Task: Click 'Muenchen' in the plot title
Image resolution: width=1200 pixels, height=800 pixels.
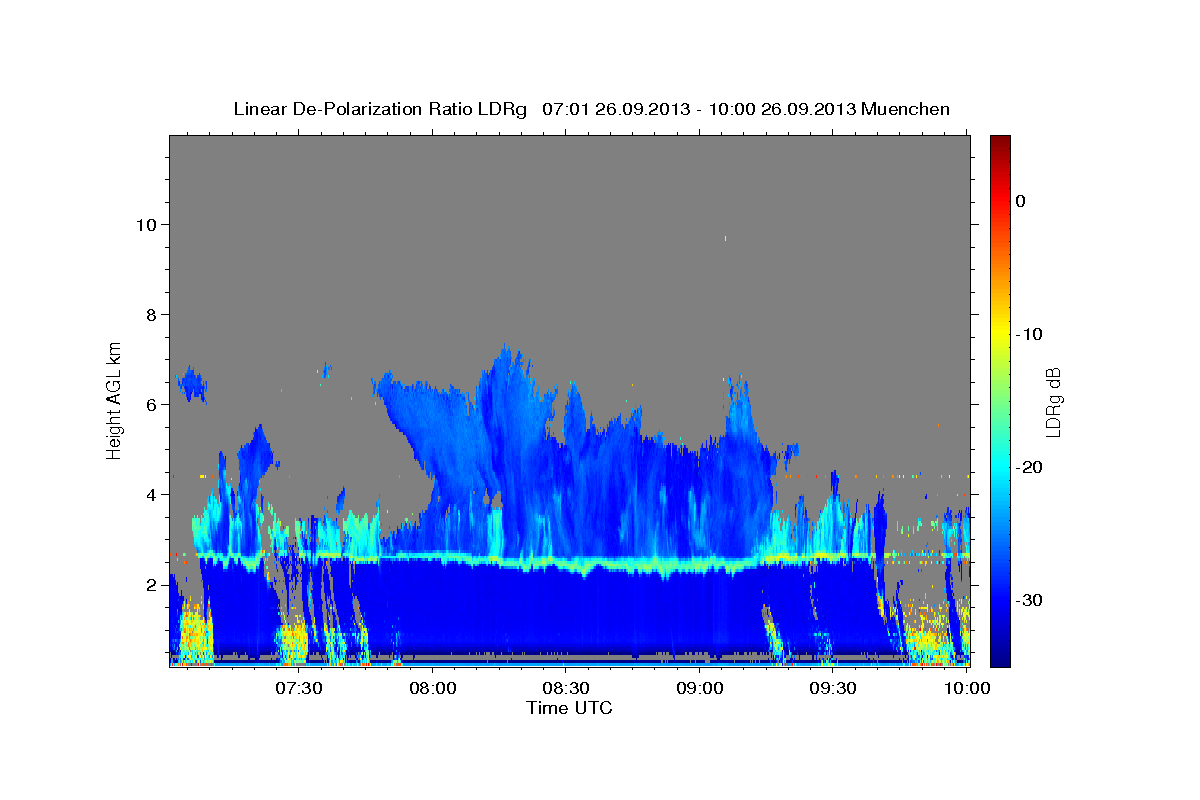Action: pos(906,109)
